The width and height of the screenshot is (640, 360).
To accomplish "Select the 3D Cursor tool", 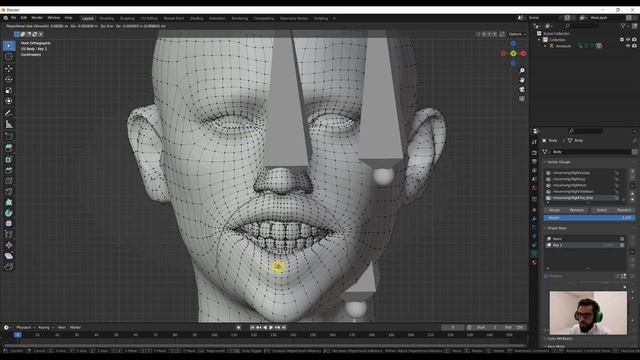I will (9, 57).
